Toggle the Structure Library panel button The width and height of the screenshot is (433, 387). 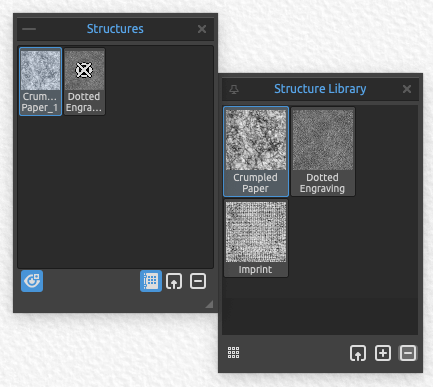(x=151, y=281)
